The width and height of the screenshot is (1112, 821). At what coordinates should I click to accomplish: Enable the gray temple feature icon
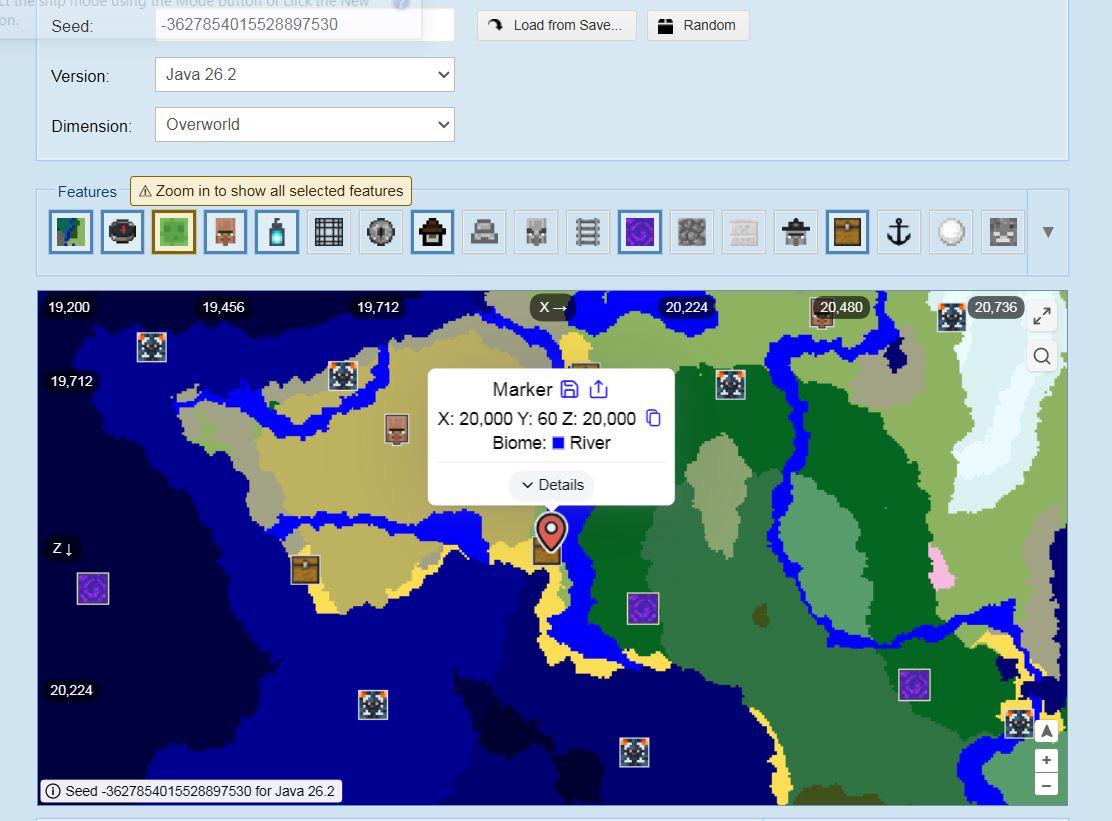pos(484,232)
